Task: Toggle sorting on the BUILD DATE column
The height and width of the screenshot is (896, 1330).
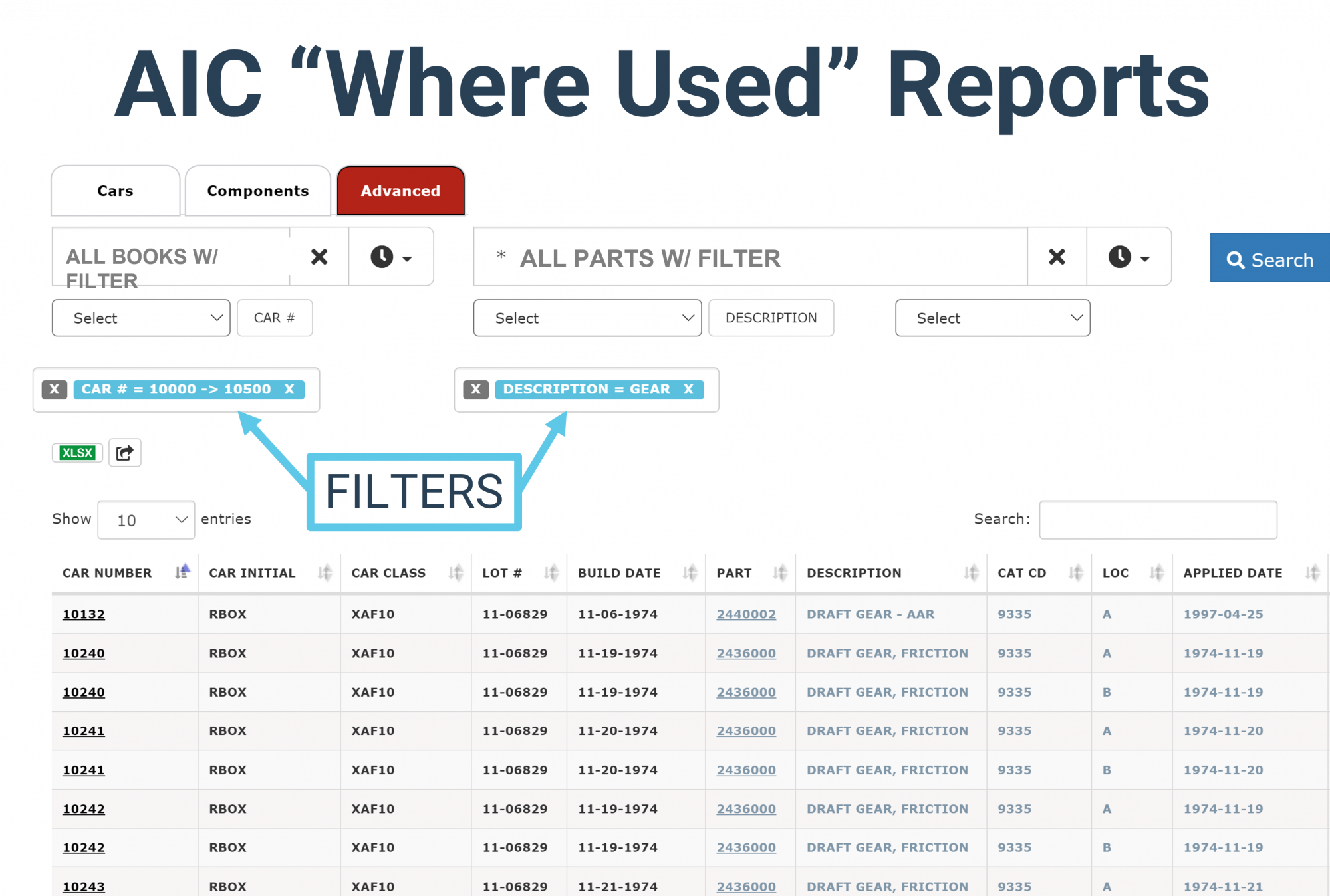Action: [690, 572]
